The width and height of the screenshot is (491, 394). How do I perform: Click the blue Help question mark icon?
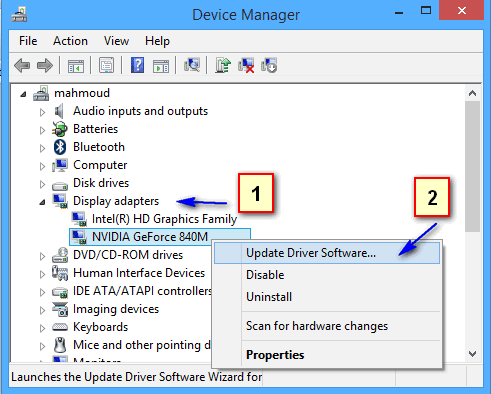click(137, 65)
